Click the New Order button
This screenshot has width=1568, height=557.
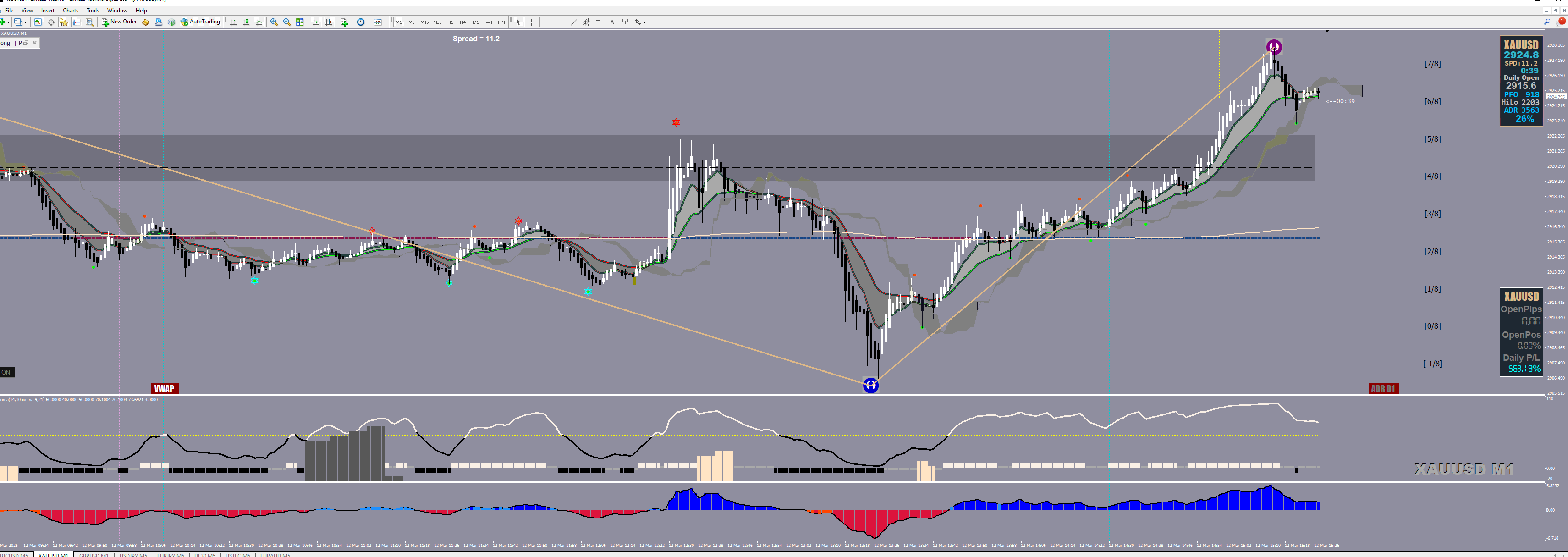(x=119, y=22)
